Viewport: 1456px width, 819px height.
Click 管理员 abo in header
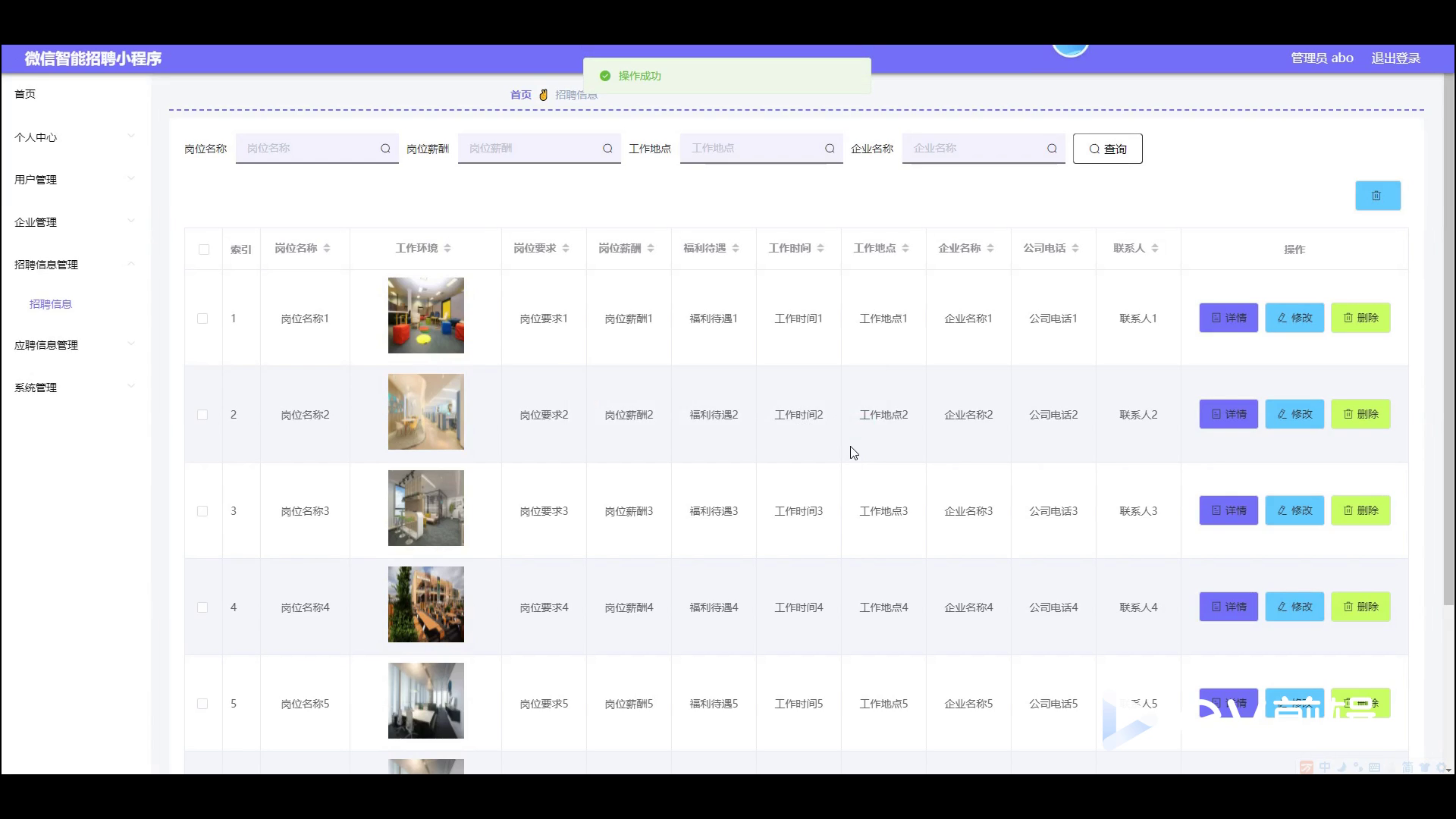click(x=1322, y=58)
